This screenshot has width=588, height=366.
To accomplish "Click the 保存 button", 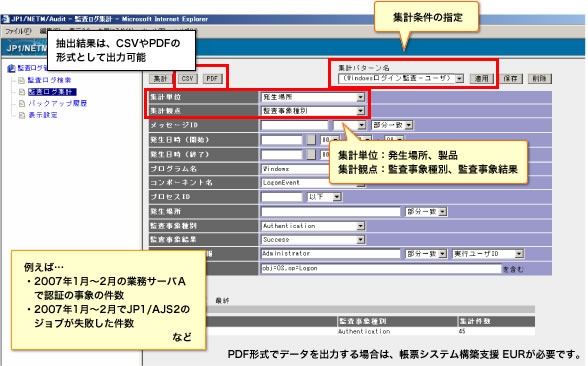I will pyautogui.click(x=511, y=78).
